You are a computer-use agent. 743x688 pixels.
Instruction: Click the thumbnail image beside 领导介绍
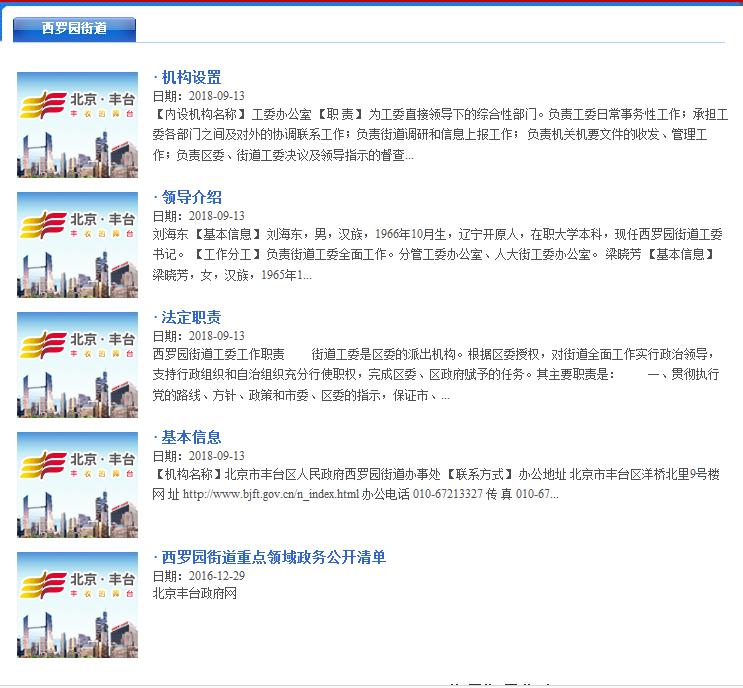point(78,245)
